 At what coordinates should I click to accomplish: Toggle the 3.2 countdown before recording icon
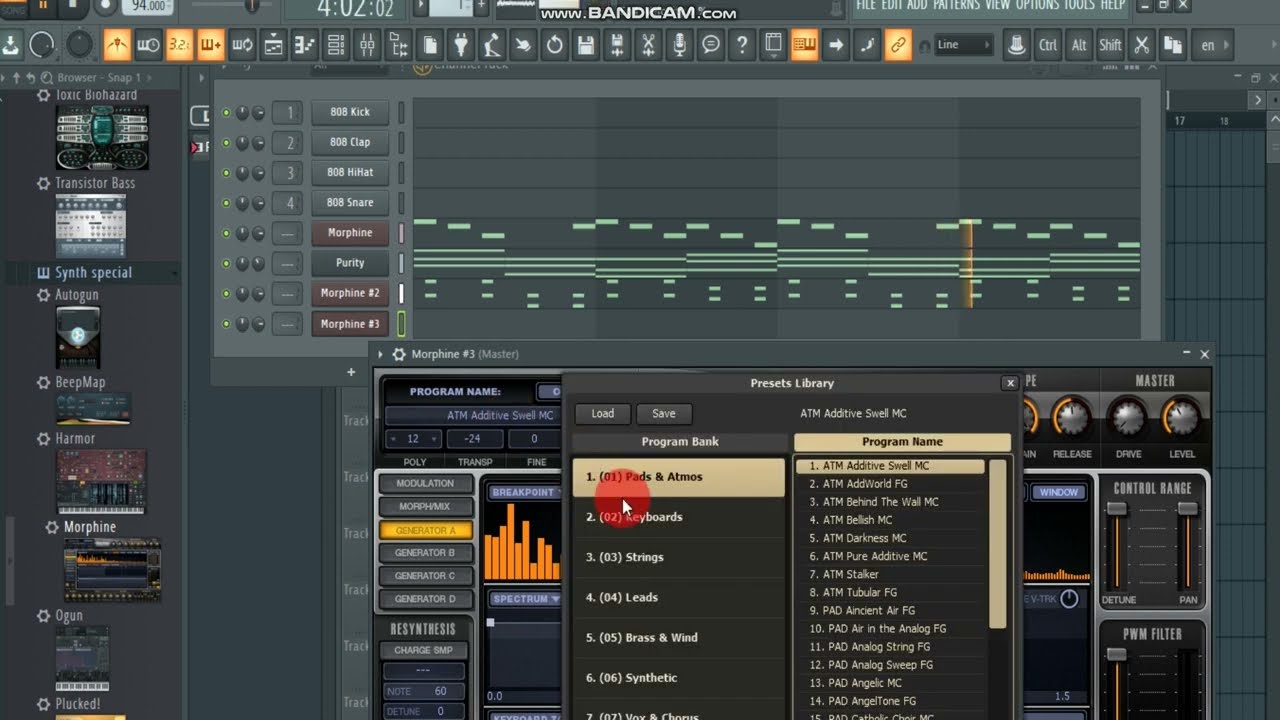(179, 45)
